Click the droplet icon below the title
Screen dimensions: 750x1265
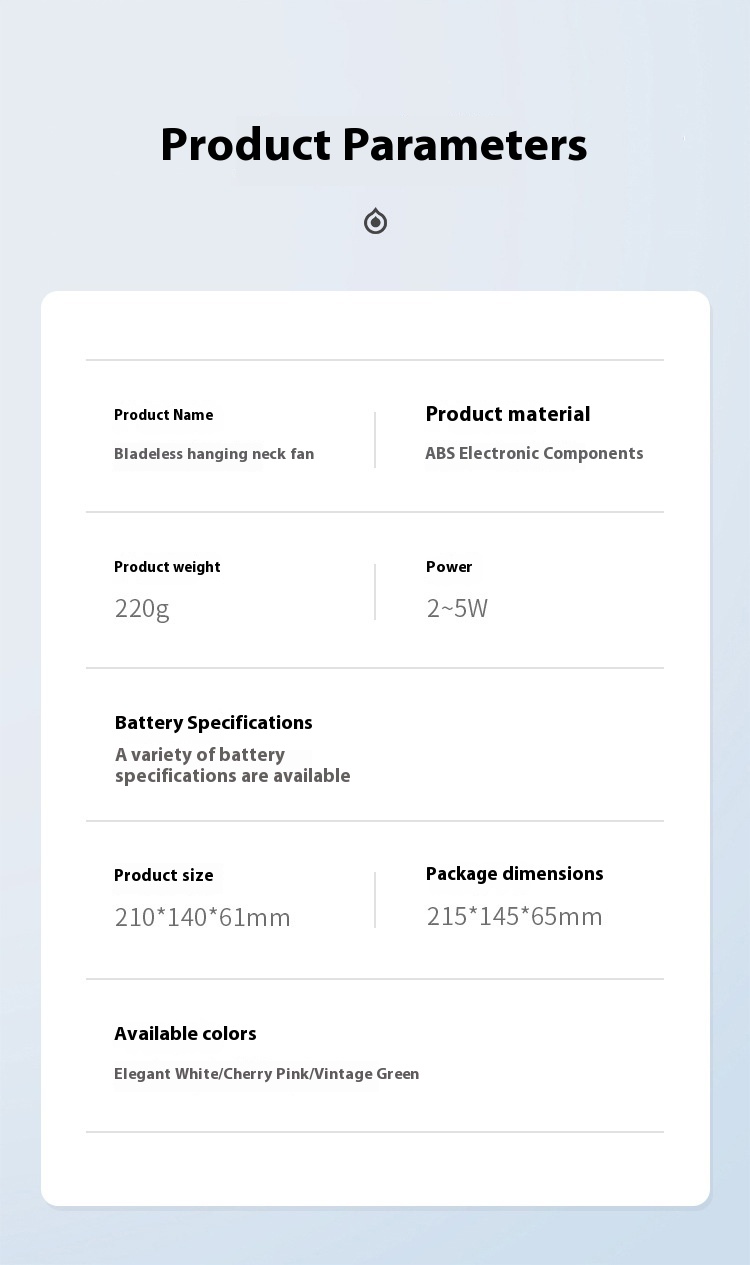coord(375,221)
